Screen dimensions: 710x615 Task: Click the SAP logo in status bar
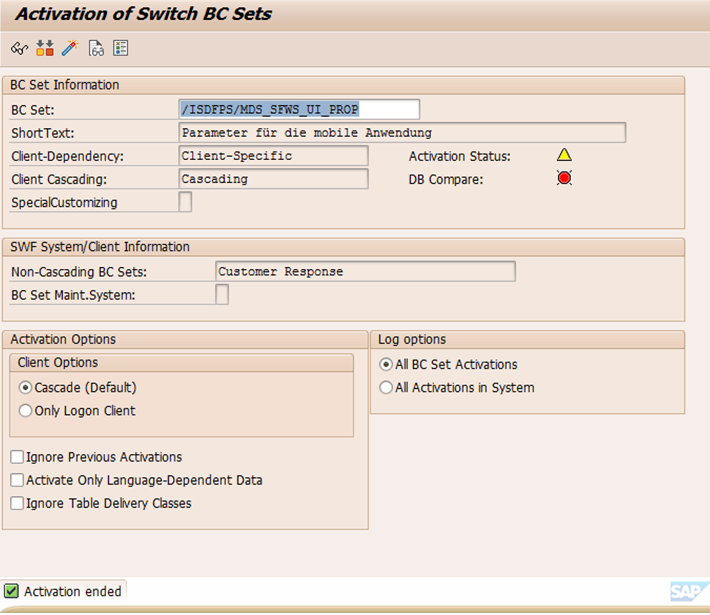tap(689, 591)
